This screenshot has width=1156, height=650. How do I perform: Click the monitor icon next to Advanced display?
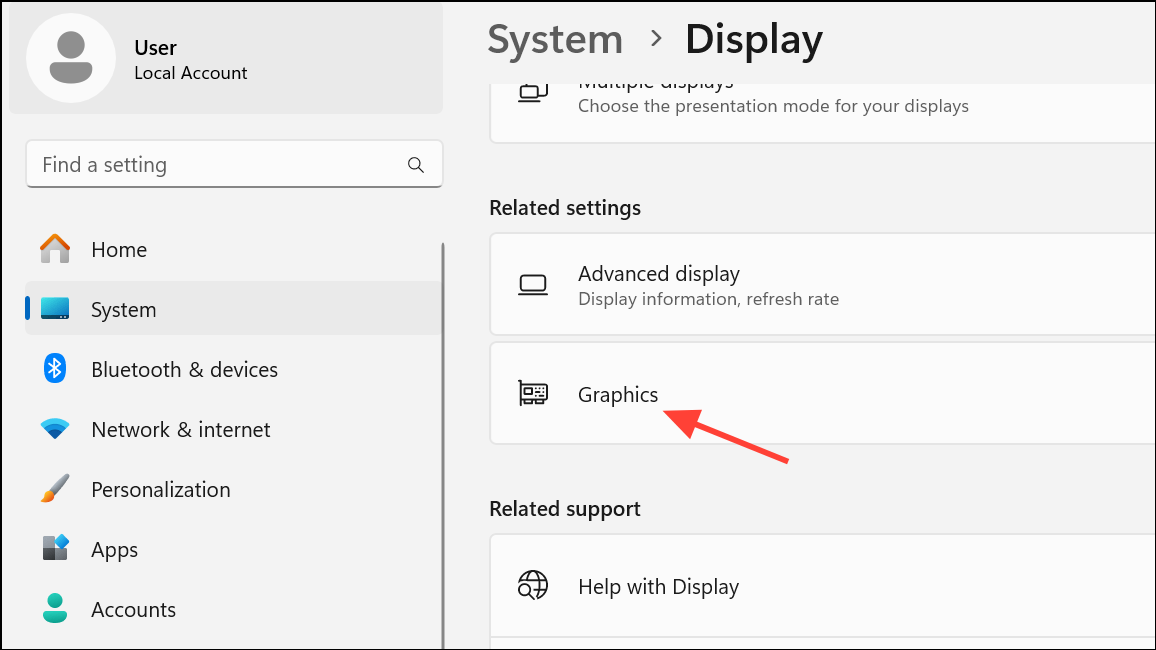pos(534,284)
